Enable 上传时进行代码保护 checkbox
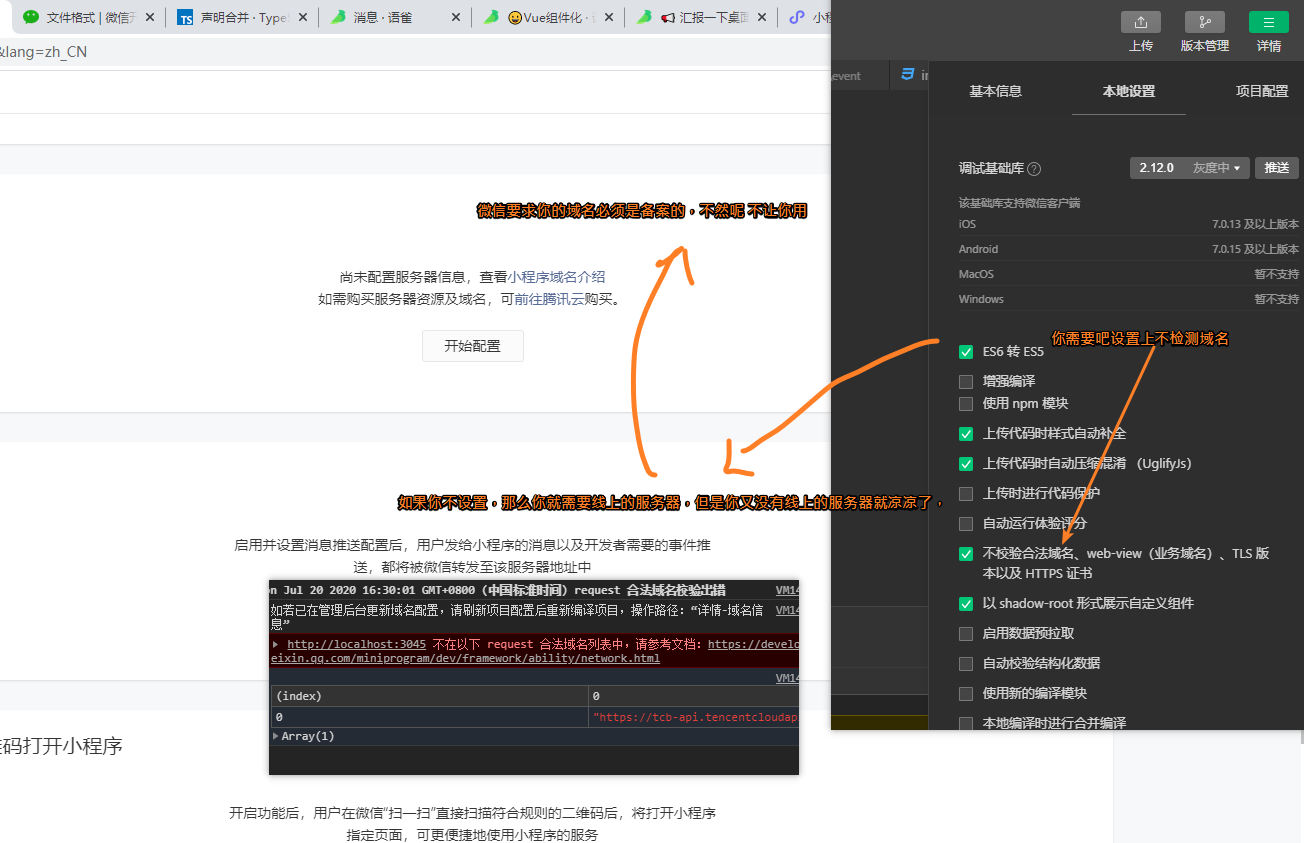This screenshot has height=843, width=1304. coord(966,494)
